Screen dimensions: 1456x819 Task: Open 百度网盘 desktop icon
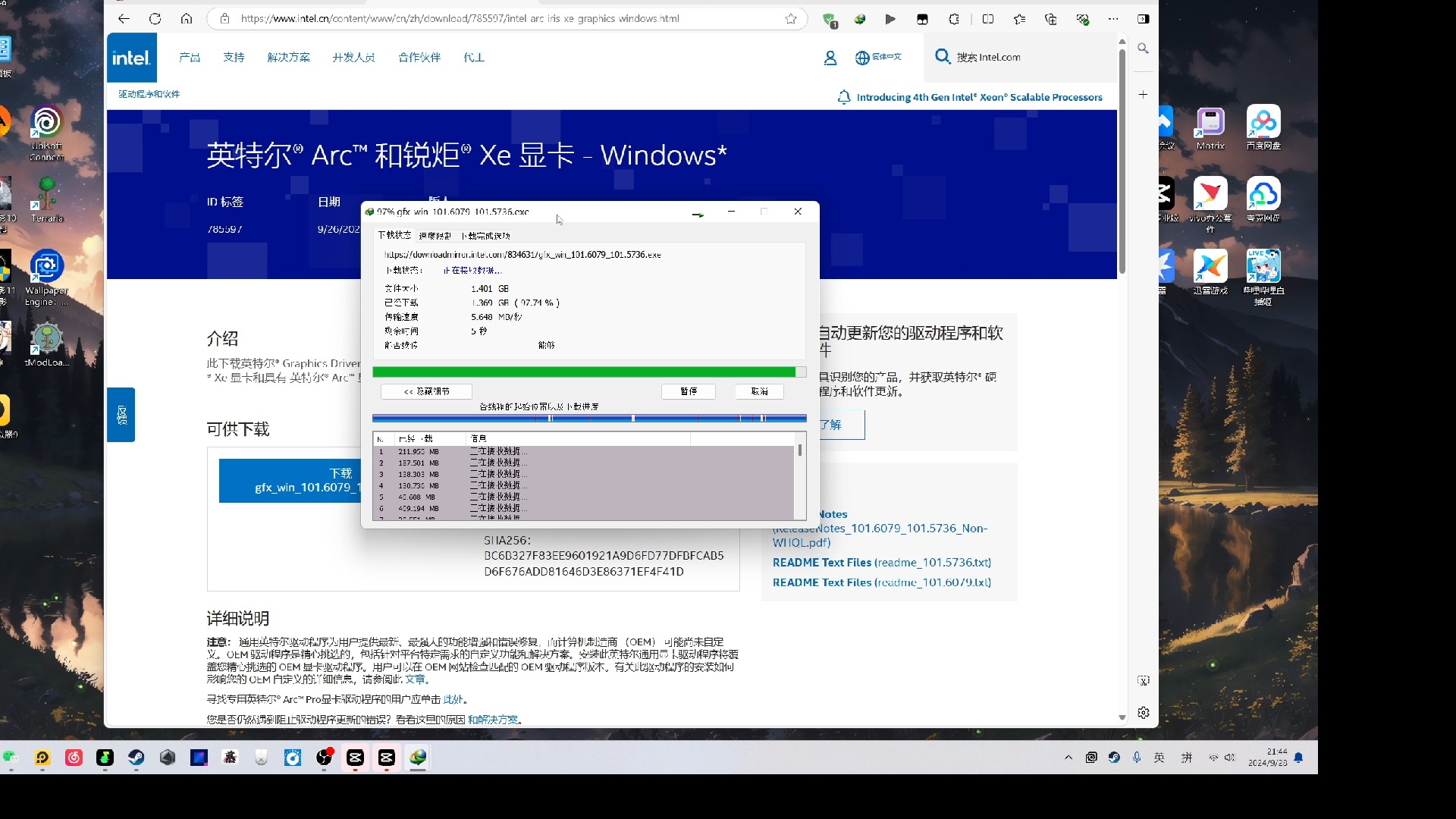tap(1263, 128)
